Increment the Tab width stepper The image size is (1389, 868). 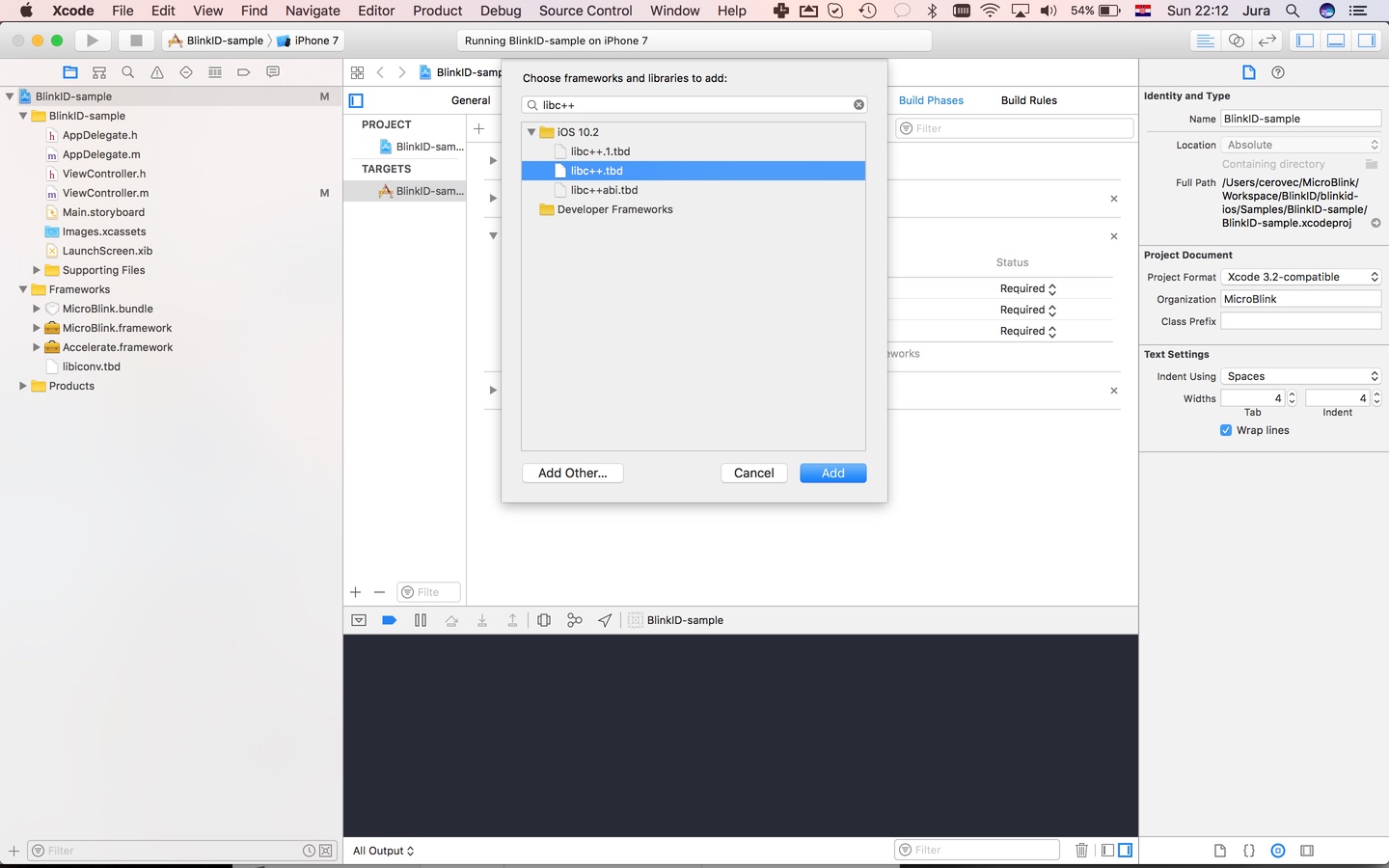1292,393
